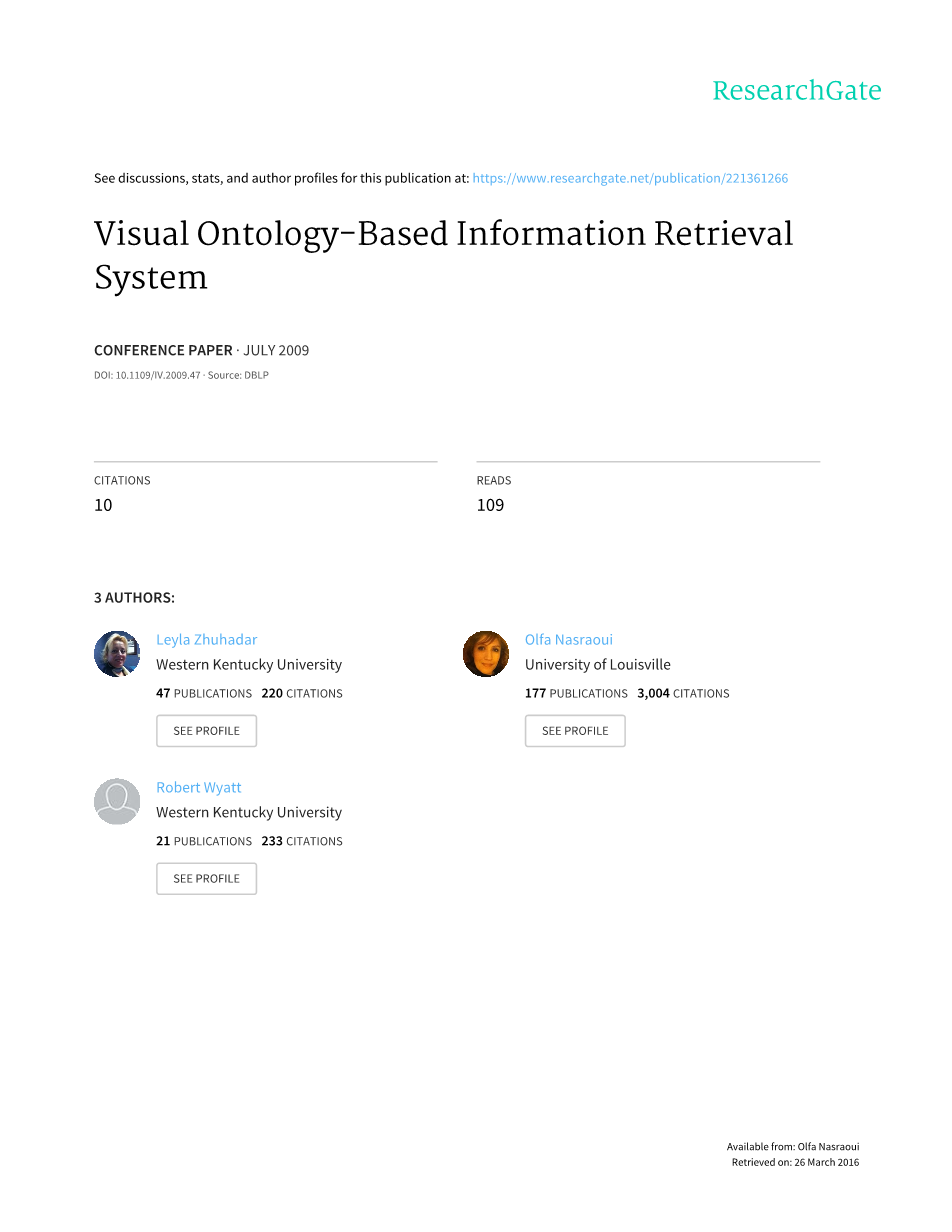The height and width of the screenshot is (1232, 952).
Task: Click Olfa Nasraoui's profile photo
Action: 486,654
